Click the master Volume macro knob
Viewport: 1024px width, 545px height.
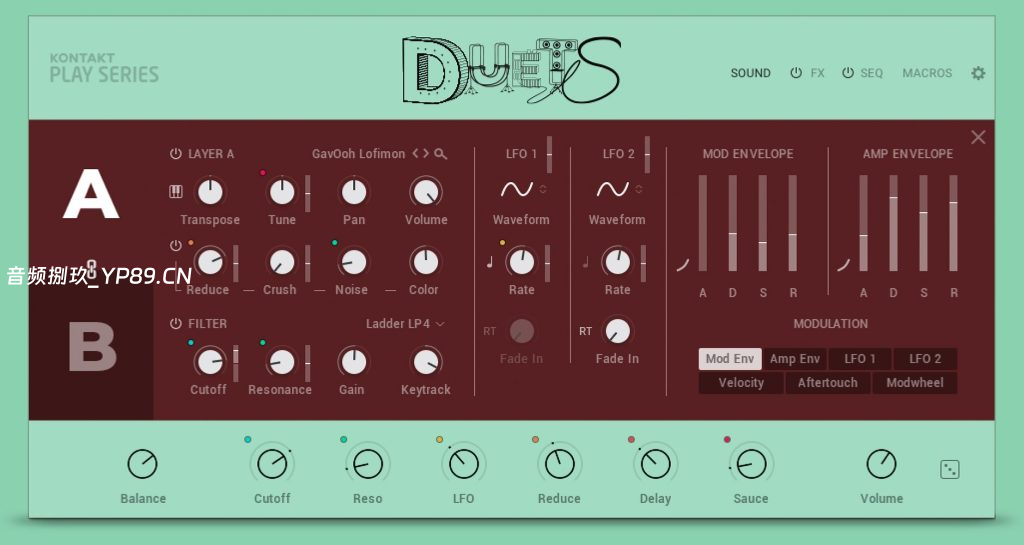[x=882, y=465]
